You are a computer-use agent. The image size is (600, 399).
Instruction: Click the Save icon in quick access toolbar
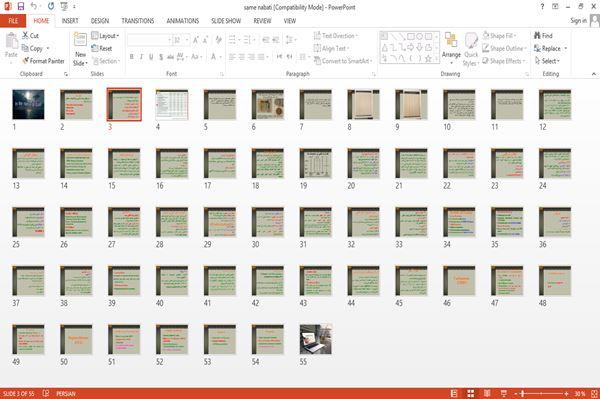pos(21,6)
